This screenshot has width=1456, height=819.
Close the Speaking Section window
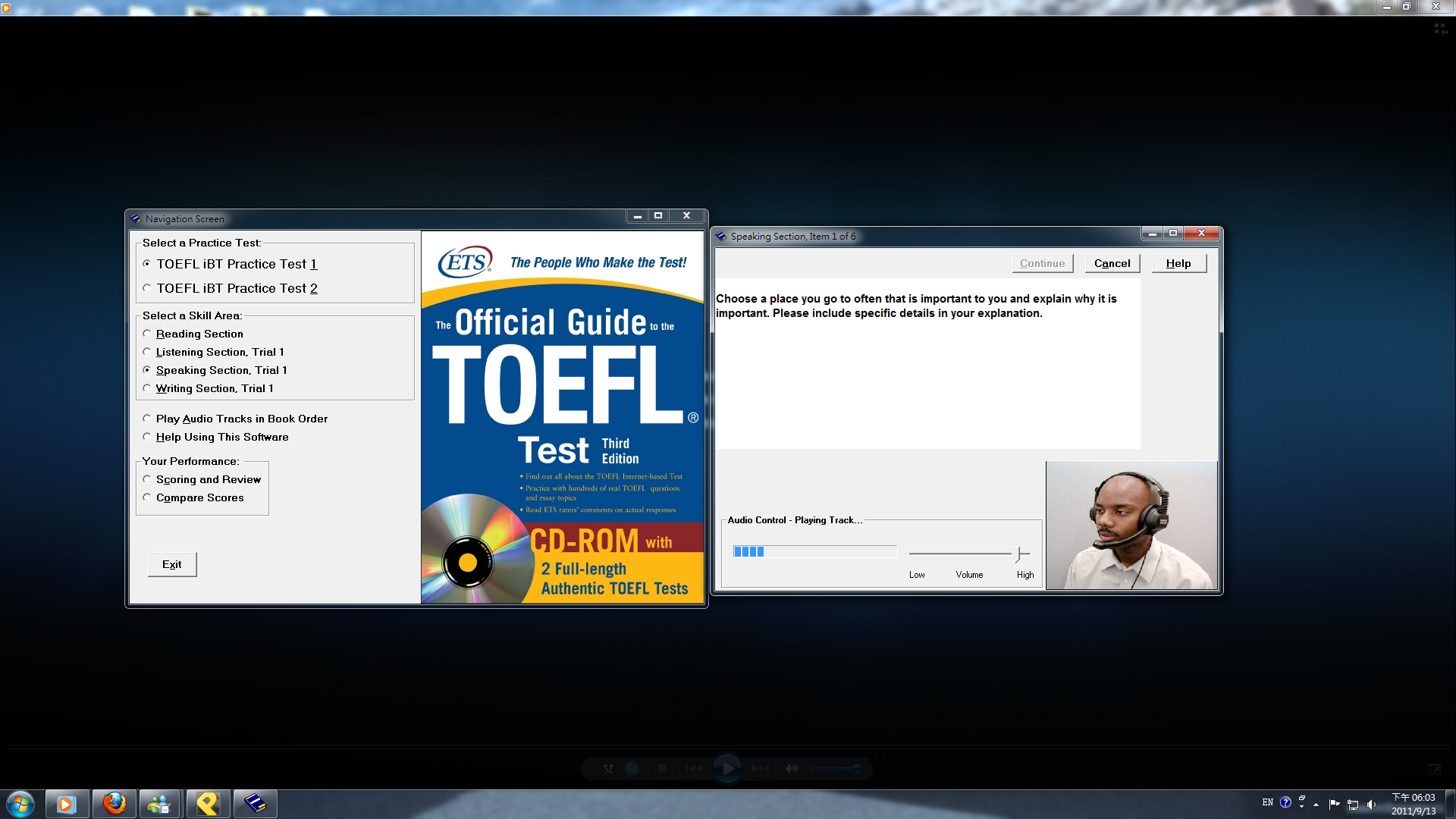[x=1201, y=234]
